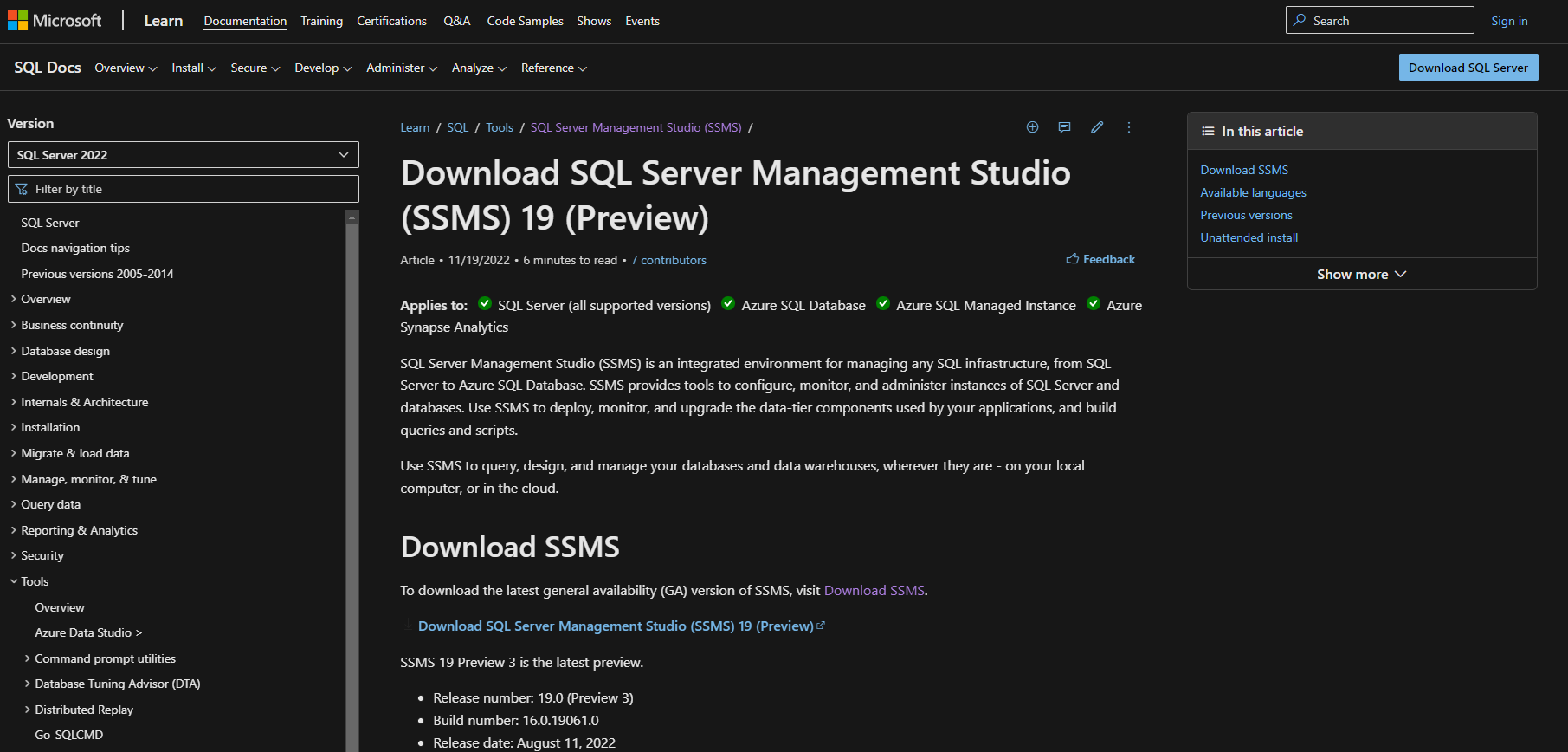Click the Microsoft logo

pos(54,21)
